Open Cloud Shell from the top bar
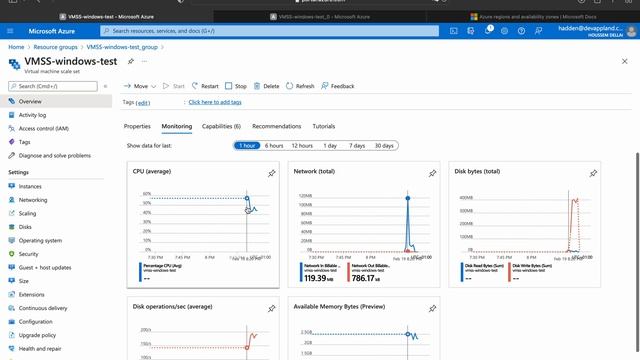640x360 pixels. coord(453,31)
